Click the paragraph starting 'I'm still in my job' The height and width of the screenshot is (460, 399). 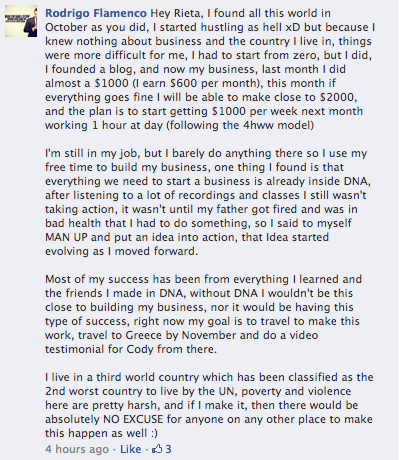click(208, 202)
